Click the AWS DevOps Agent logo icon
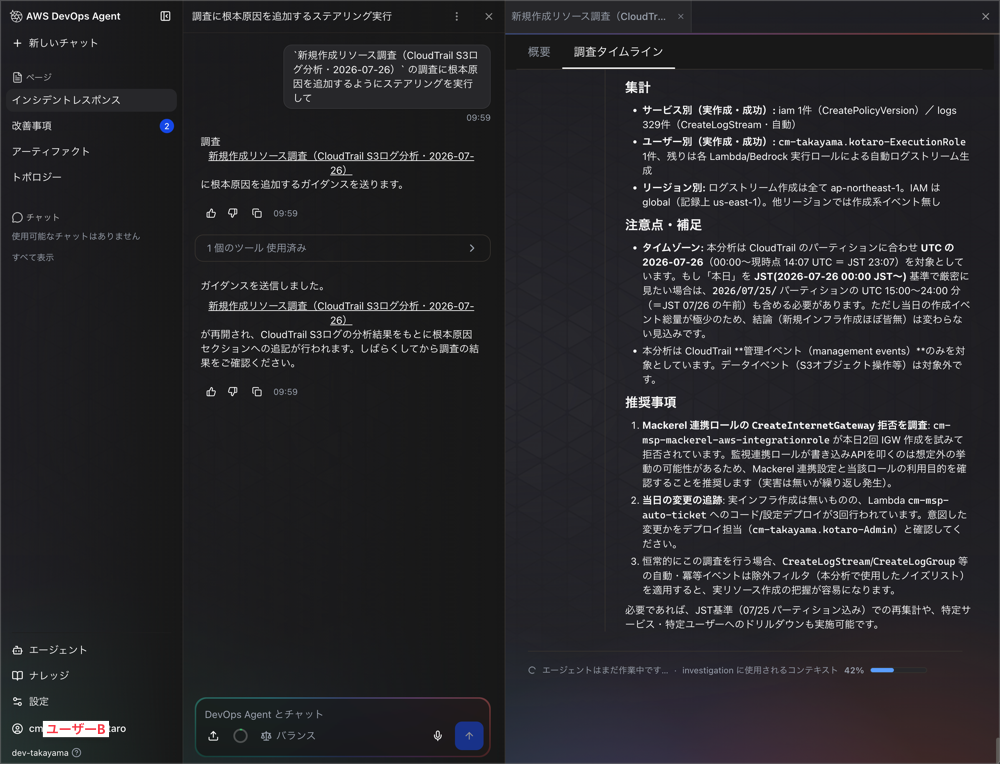1000x764 pixels. coord(17,16)
